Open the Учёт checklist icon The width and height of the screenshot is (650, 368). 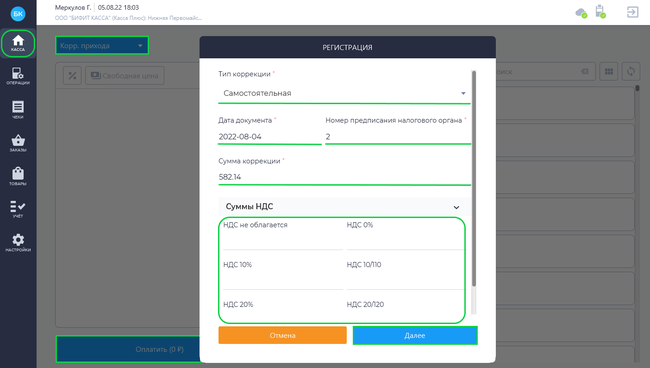[x=18, y=209]
